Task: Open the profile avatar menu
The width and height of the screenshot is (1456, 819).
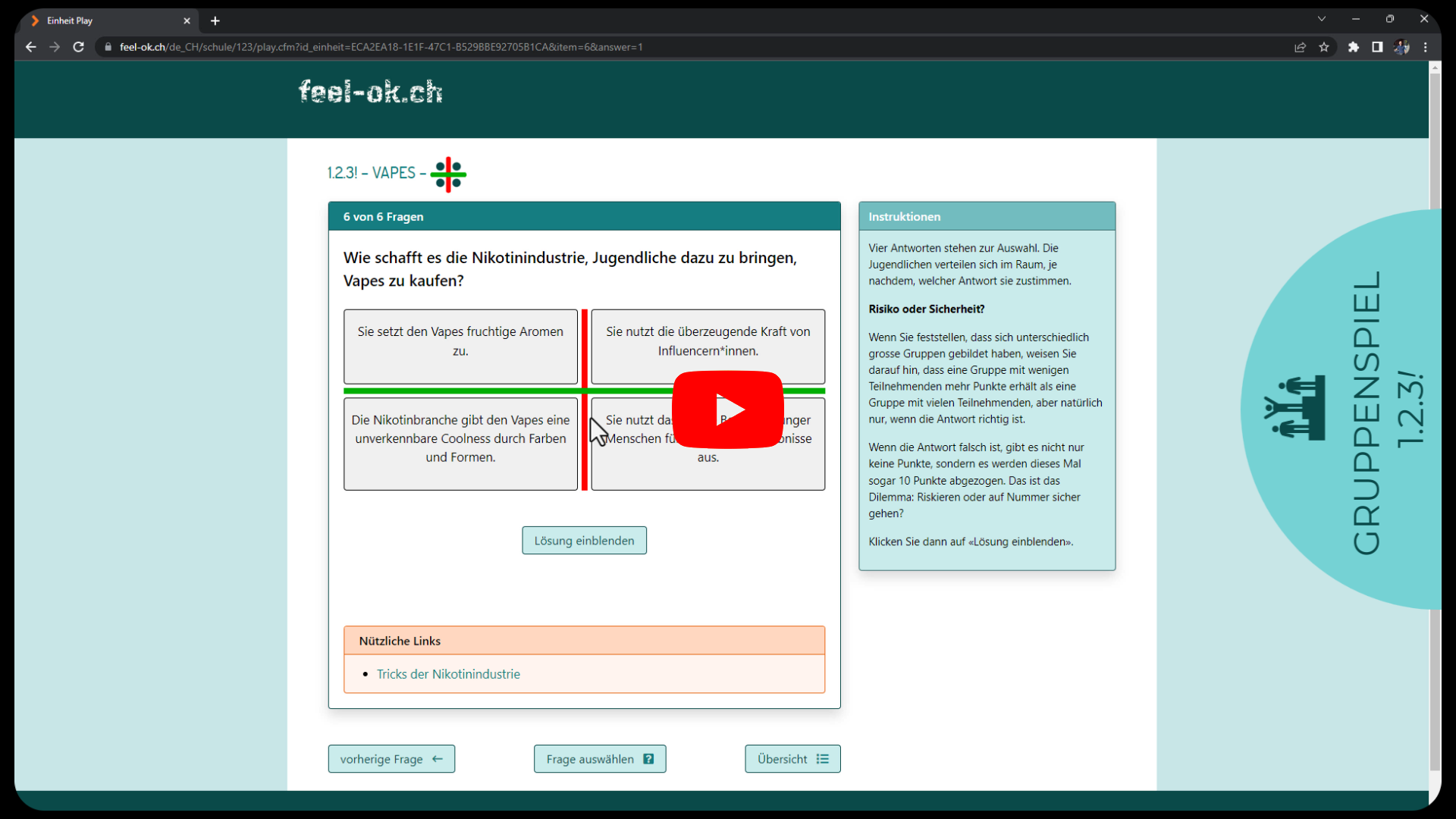Action: coord(1401,47)
